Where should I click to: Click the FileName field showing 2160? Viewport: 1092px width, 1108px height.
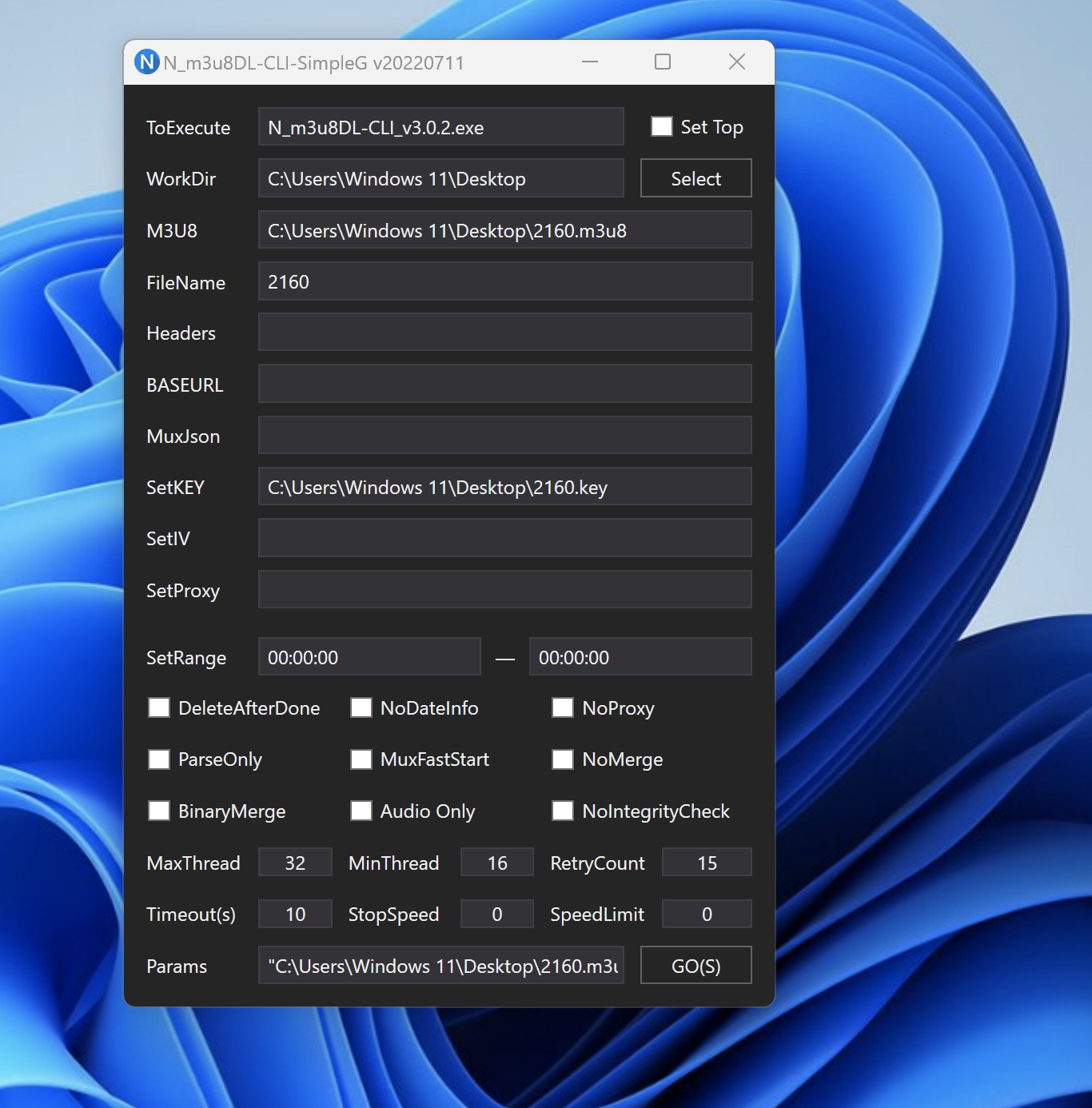505,281
